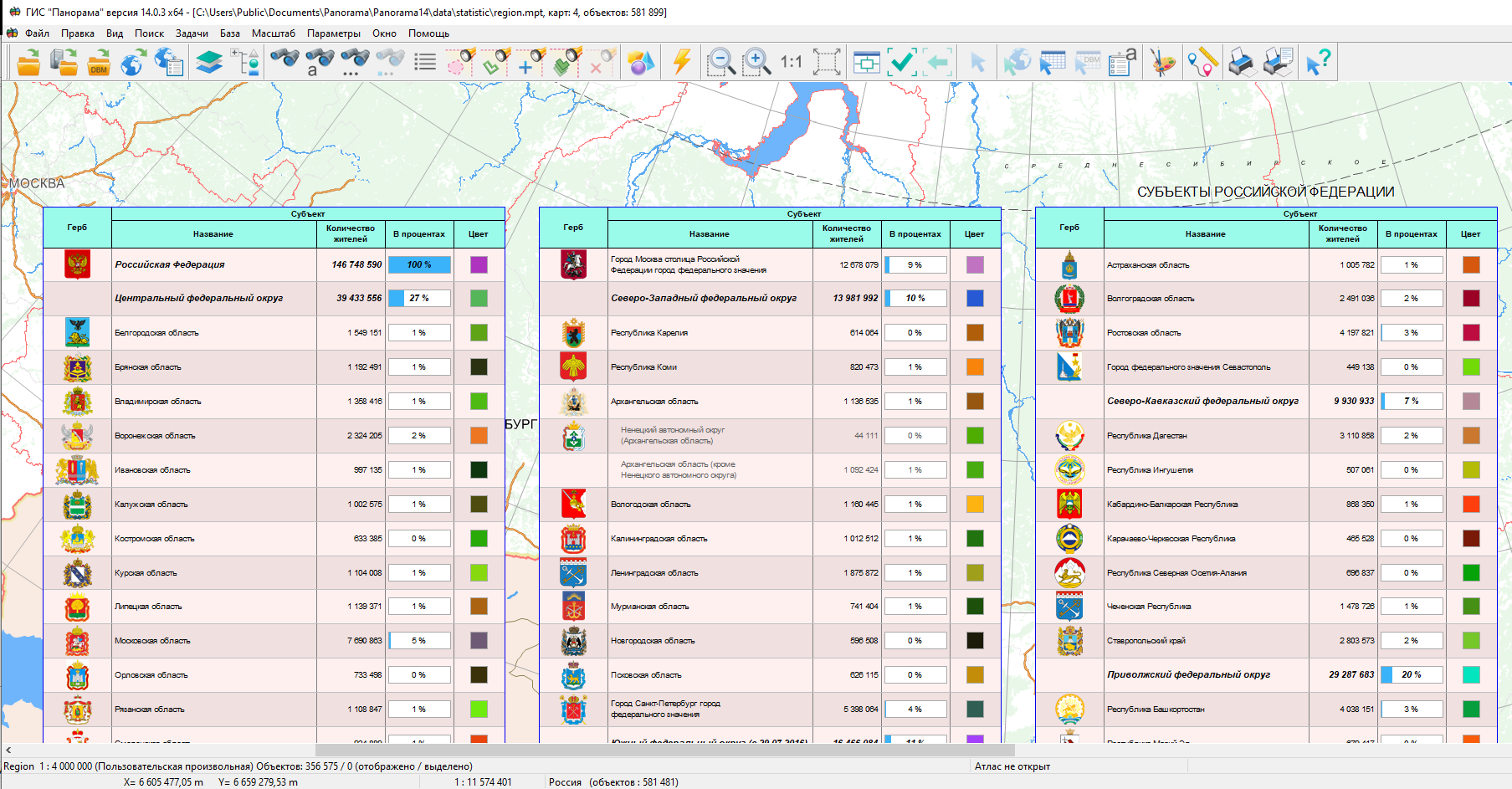This screenshot has height=789, width=1512.
Task: Click the Название header in first table
Action: [213, 234]
